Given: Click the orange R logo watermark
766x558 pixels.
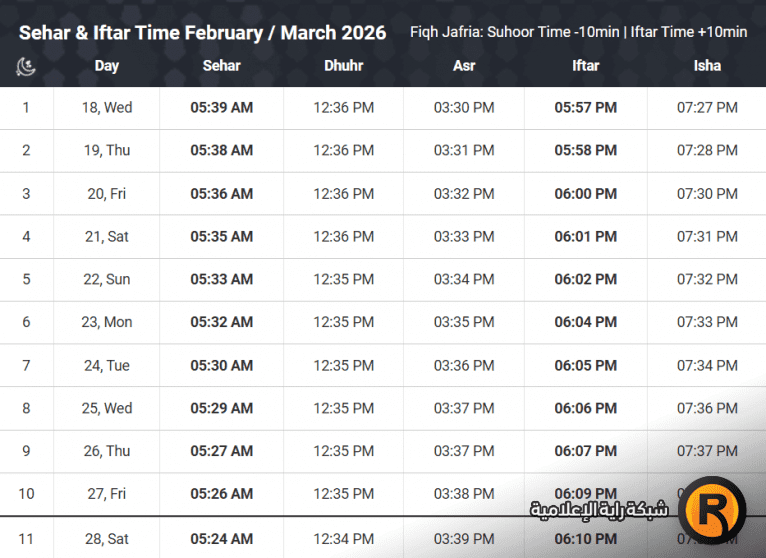Looking at the screenshot, I should pyautogui.click(x=712, y=511).
